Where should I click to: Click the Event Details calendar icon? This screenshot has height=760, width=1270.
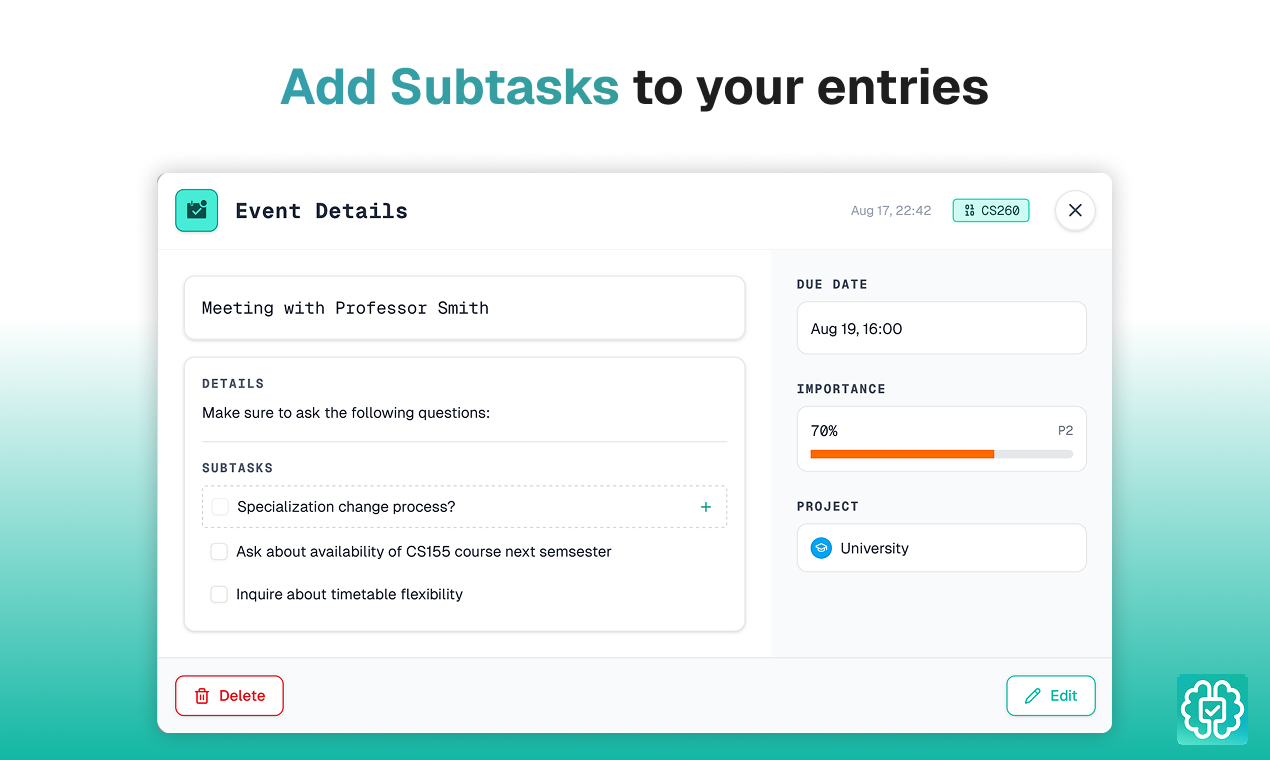click(x=196, y=211)
